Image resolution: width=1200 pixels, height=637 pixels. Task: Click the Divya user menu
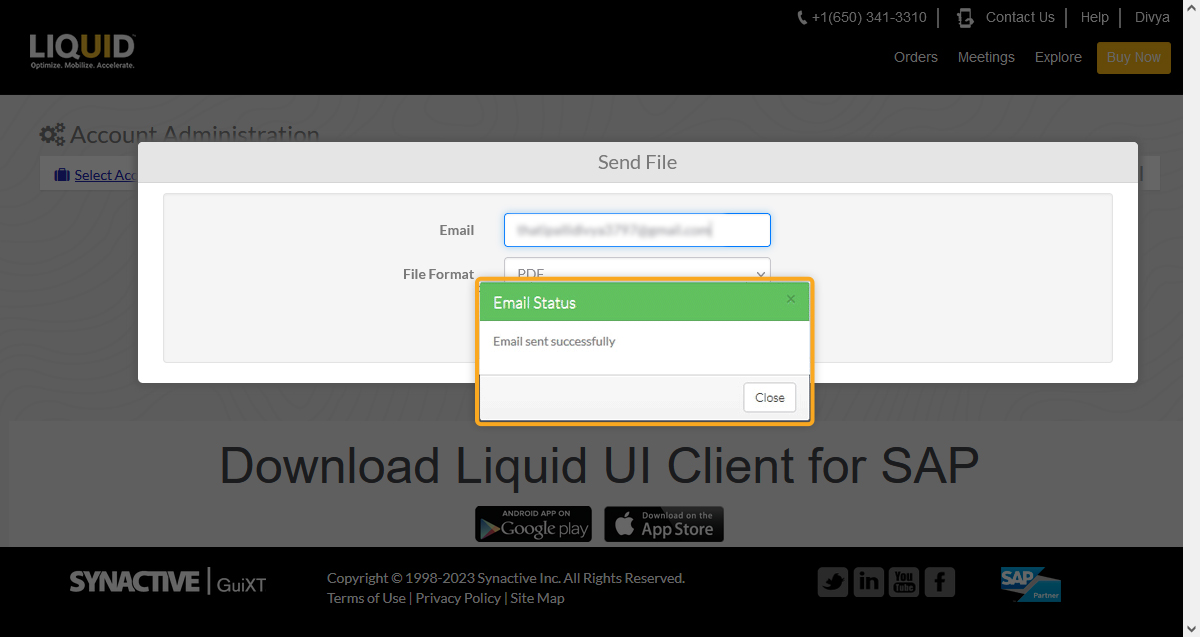(x=1152, y=17)
